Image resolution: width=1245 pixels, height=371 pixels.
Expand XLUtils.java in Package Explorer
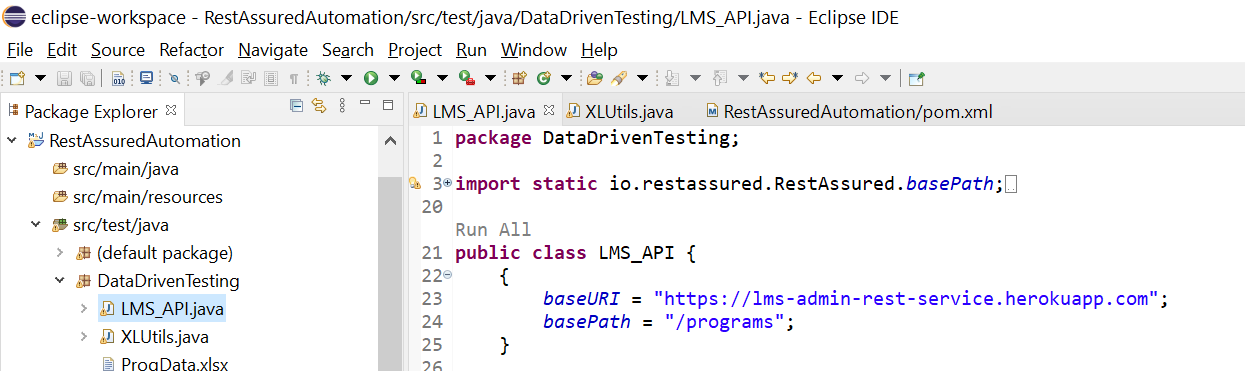[84, 337]
